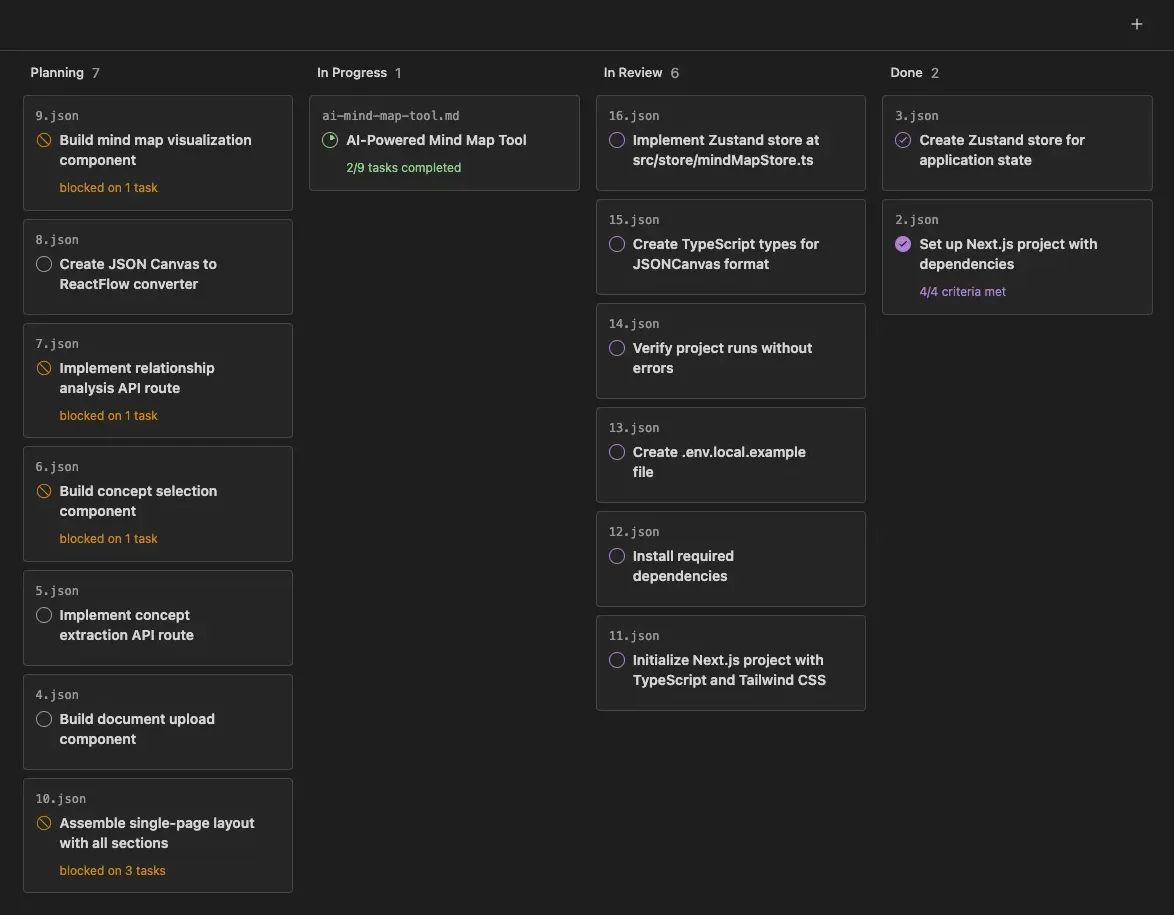
Task: Select the In Review column header
Action: [x=633, y=73]
